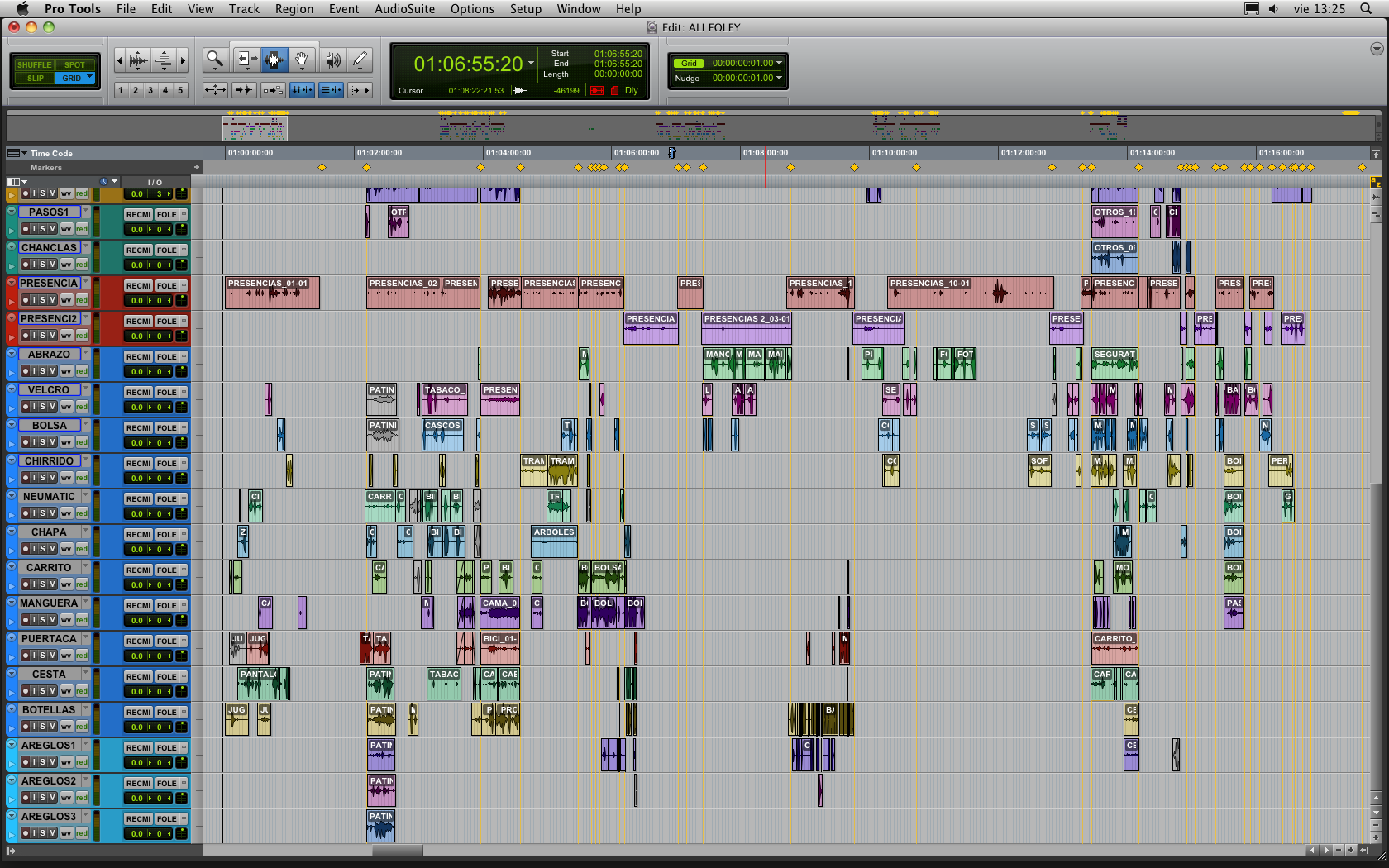Solo the CHANCLAS track

point(43,265)
